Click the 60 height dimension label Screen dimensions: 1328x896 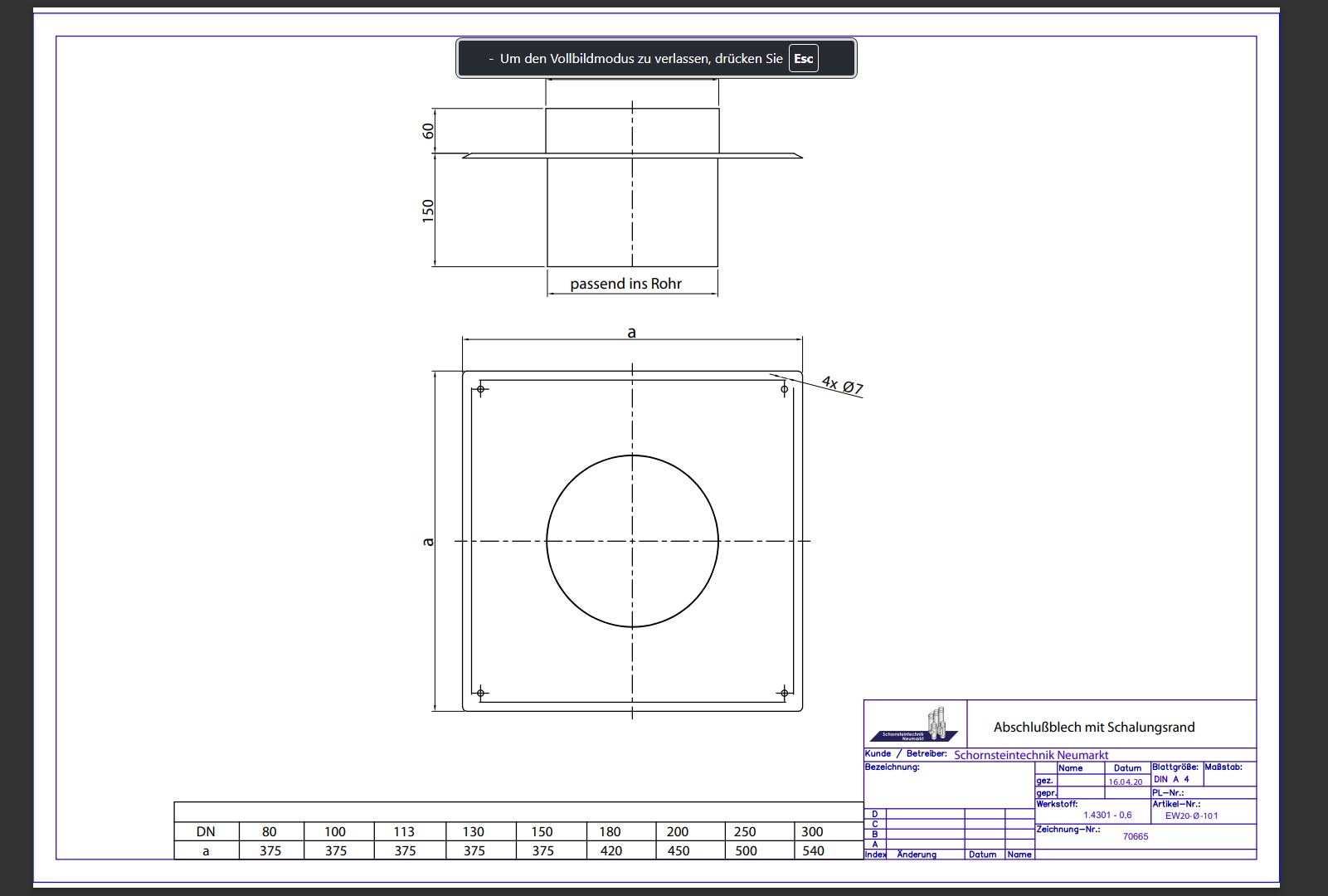pos(428,131)
